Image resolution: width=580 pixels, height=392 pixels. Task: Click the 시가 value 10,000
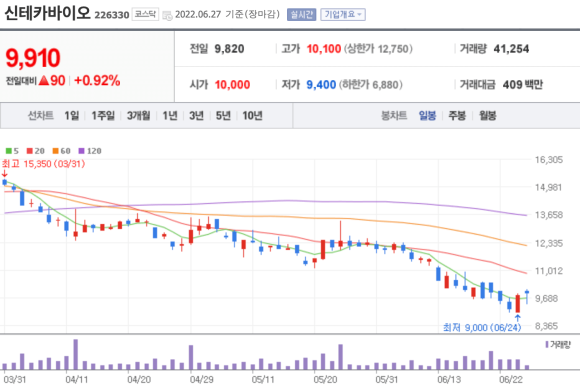coord(232,85)
